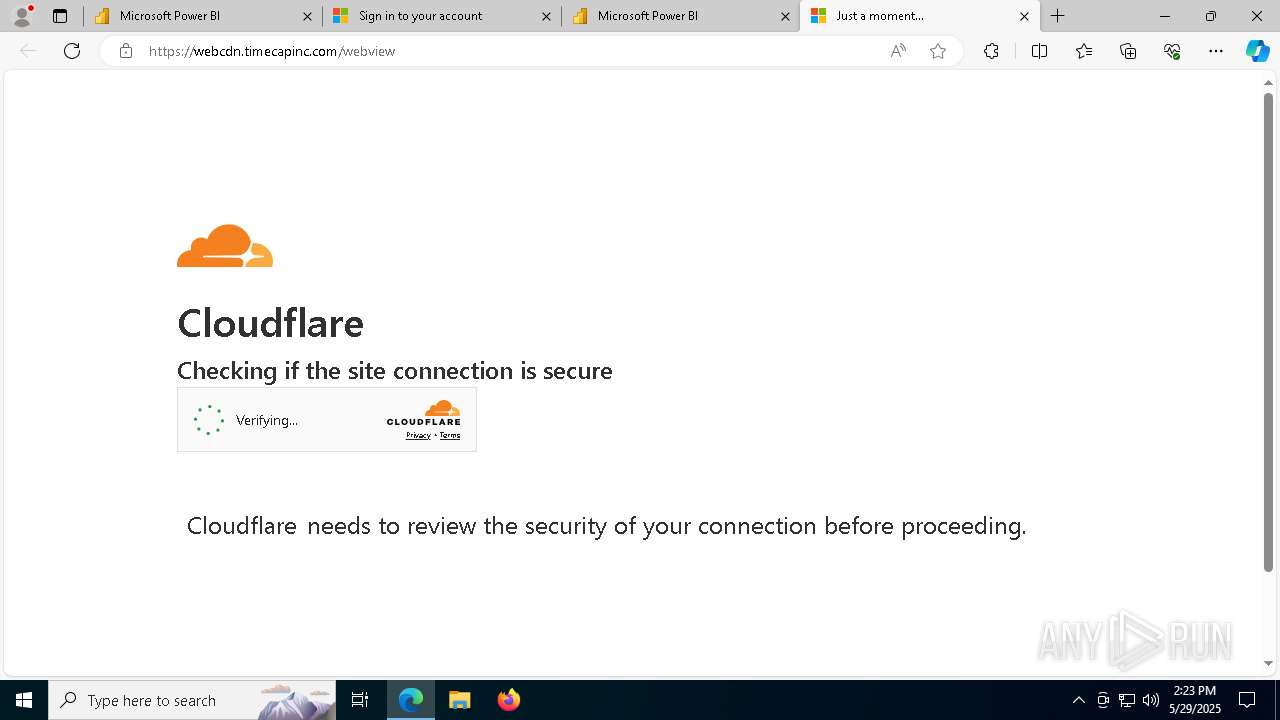Add this page to favorites star
1280x720 pixels.
[x=938, y=51]
